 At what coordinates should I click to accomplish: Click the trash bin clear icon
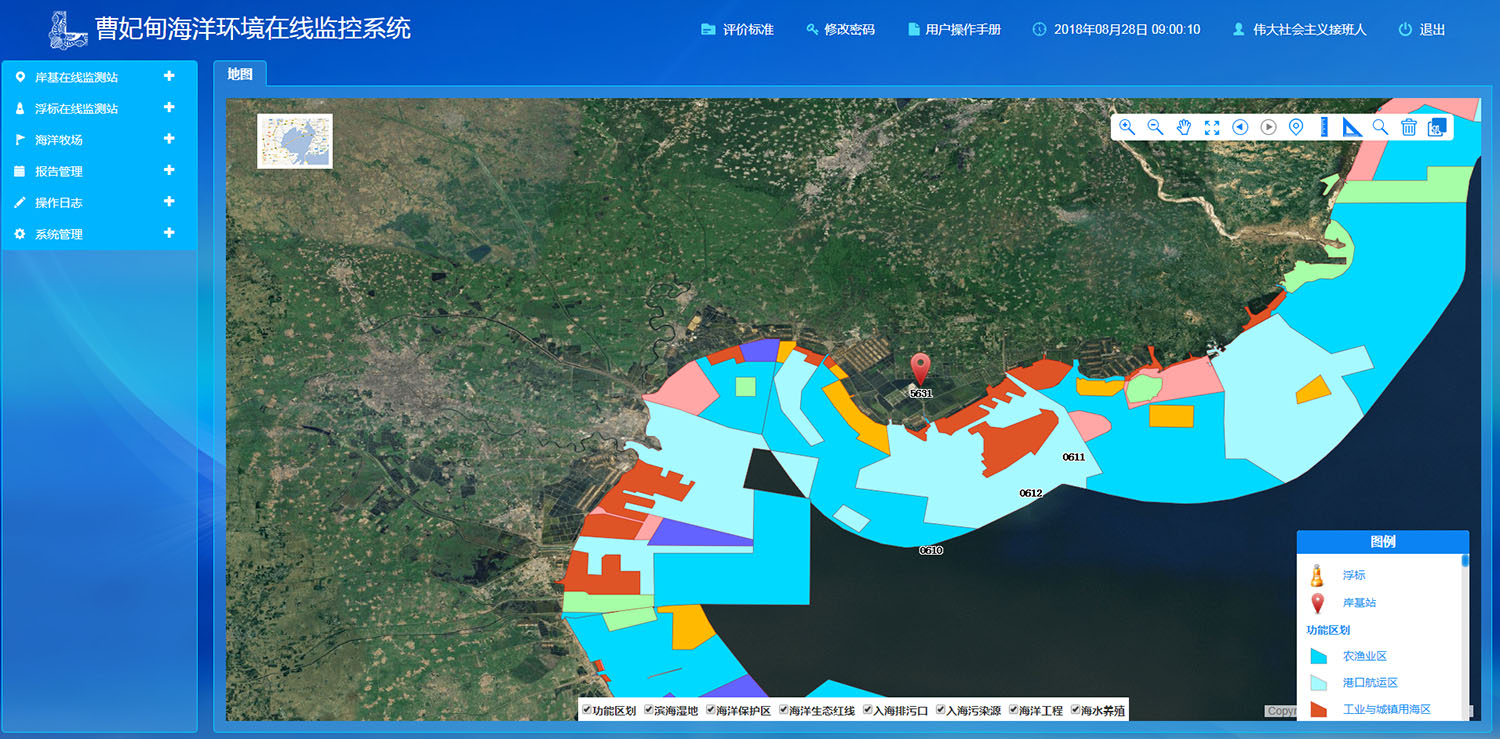point(1408,127)
